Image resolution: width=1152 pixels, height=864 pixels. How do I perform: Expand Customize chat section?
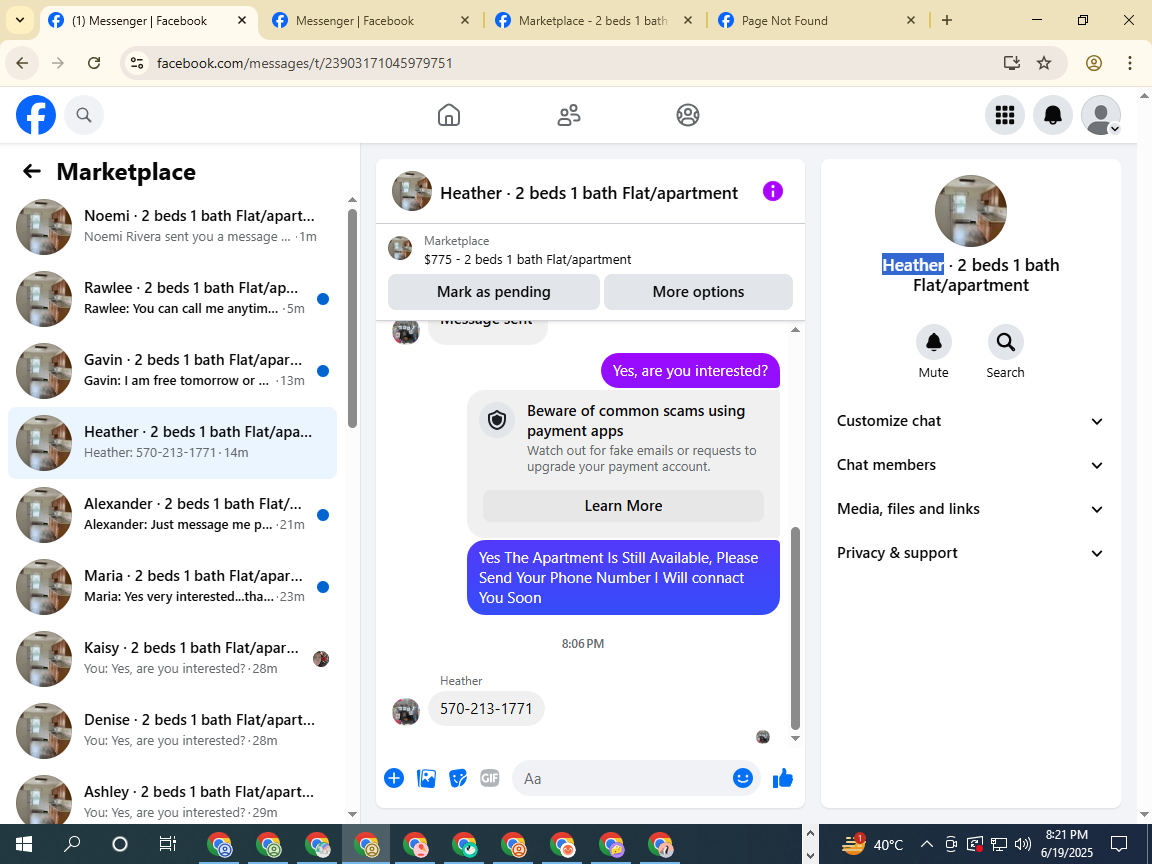point(971,421)
